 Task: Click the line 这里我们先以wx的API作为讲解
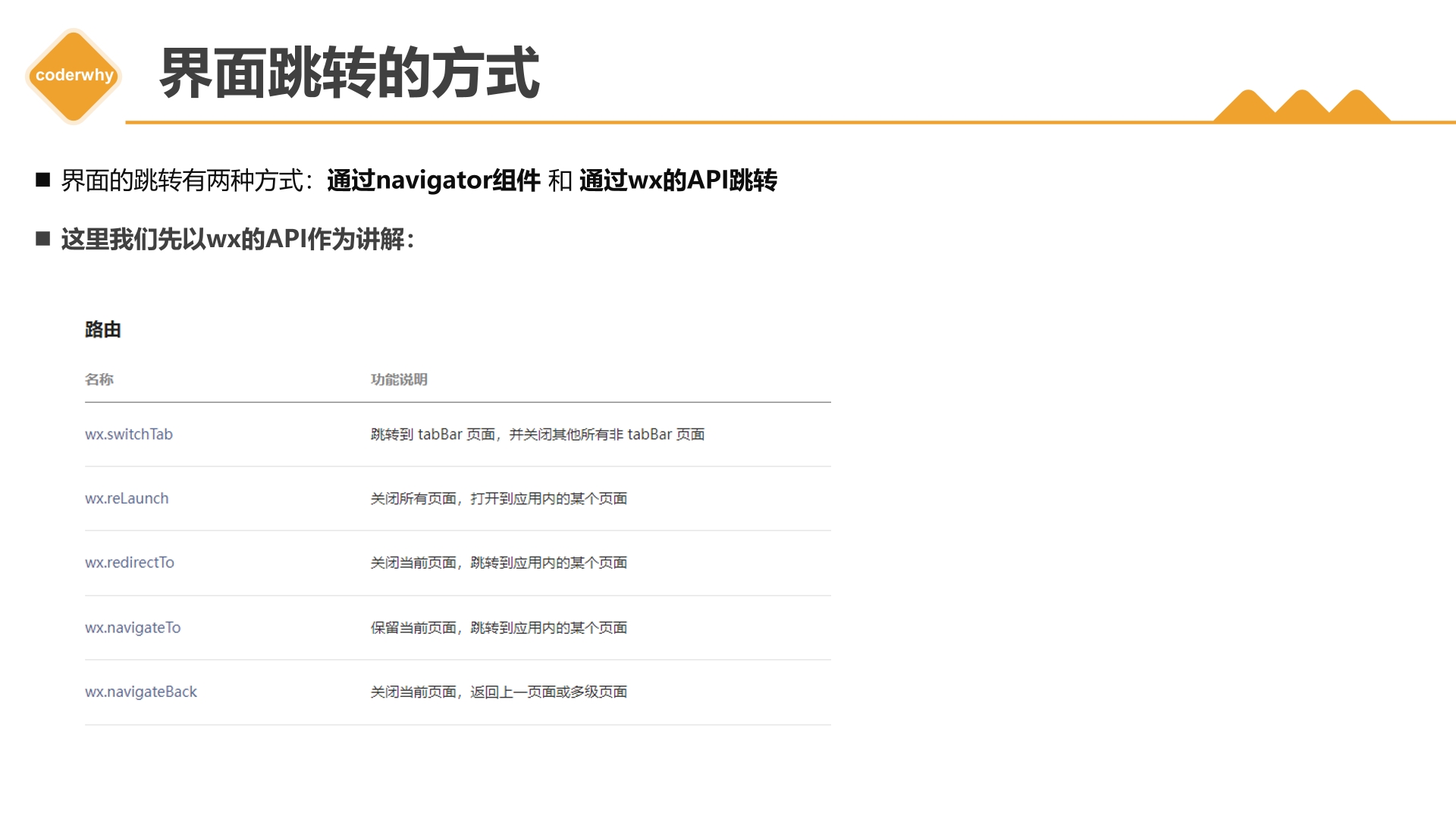point(238,240)
